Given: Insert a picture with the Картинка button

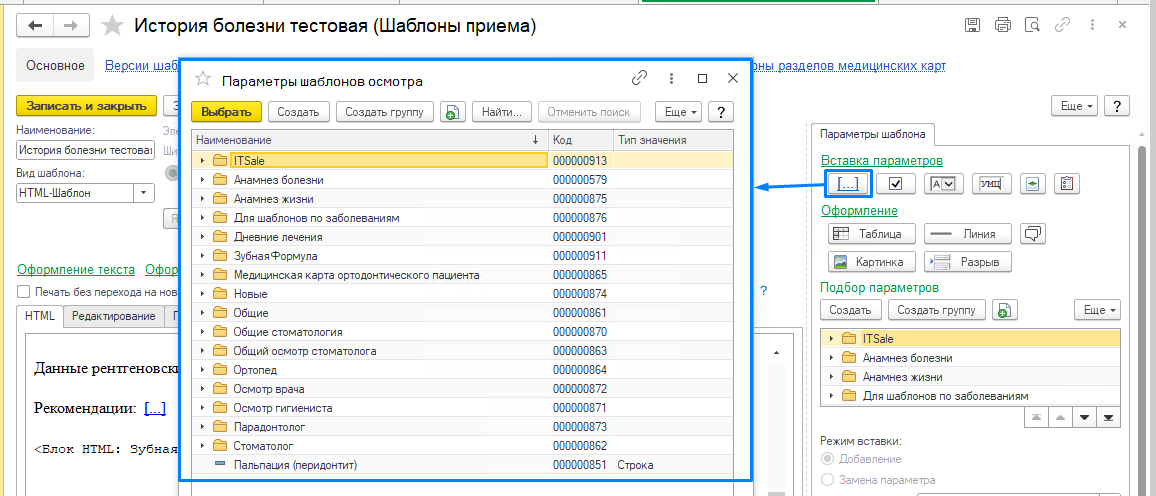Looking at the screenshot, I should pos(873,262).
